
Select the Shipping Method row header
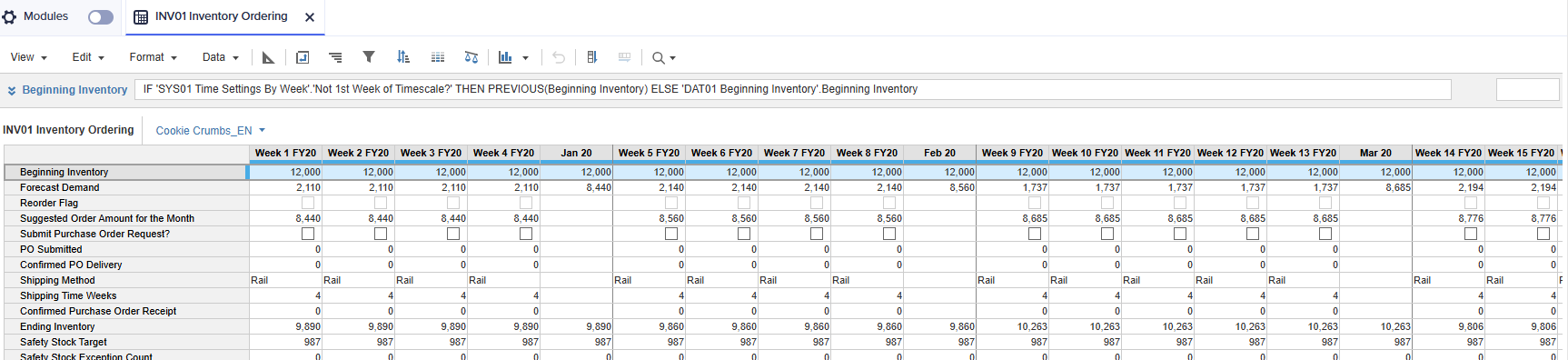click(x=126, y=280)
